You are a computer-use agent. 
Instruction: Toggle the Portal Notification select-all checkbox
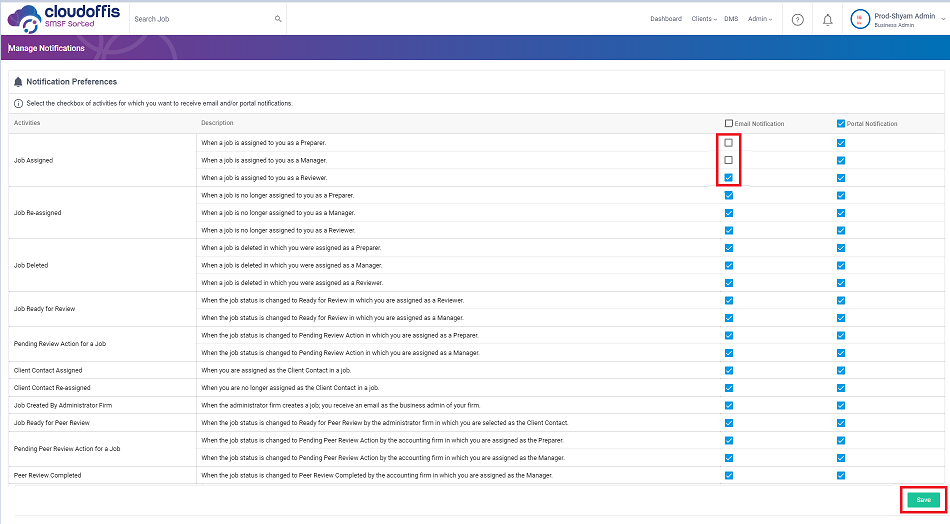(x=841, y=124)
